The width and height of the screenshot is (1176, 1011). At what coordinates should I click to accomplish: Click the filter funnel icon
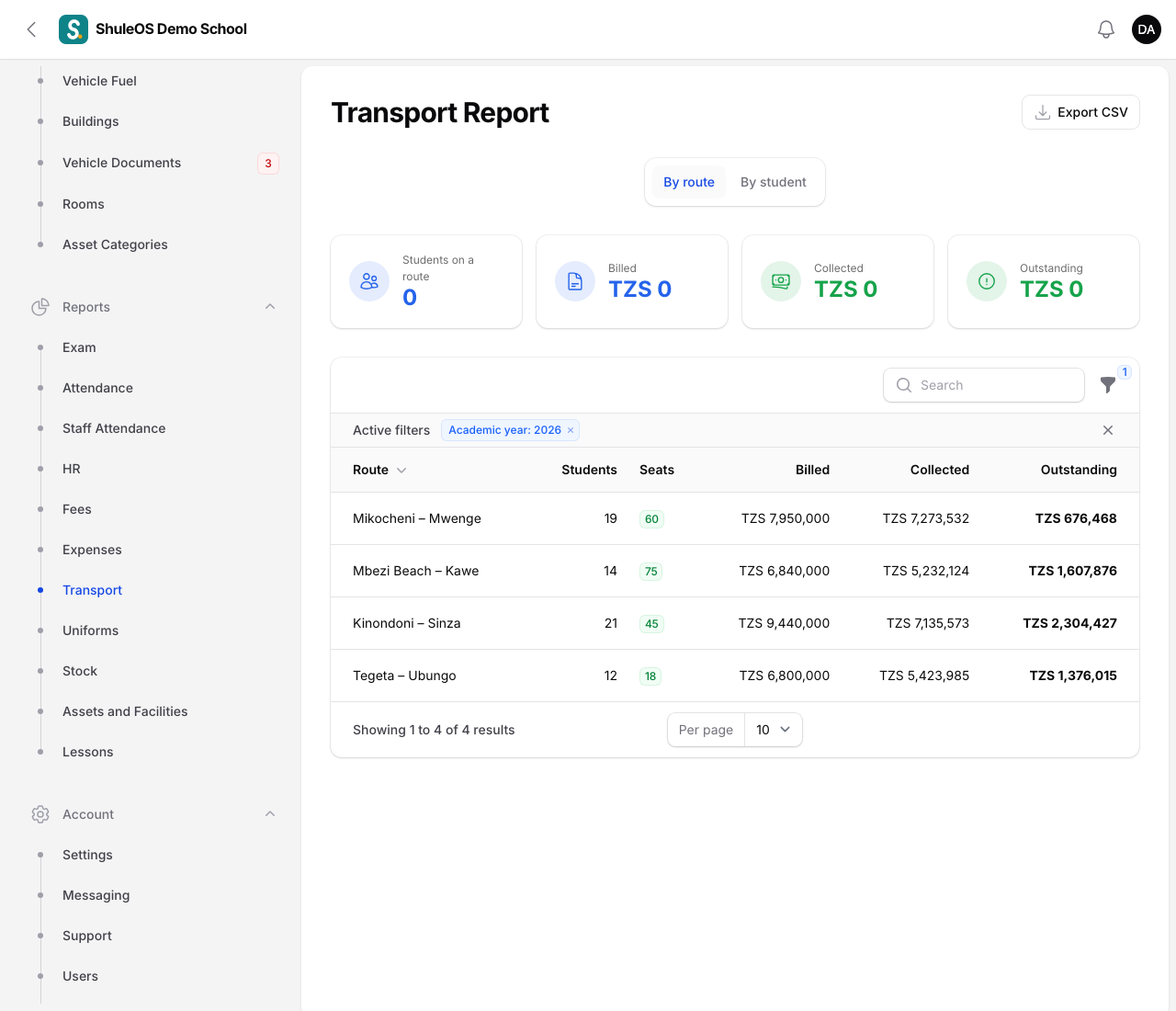coord(1108,385)
